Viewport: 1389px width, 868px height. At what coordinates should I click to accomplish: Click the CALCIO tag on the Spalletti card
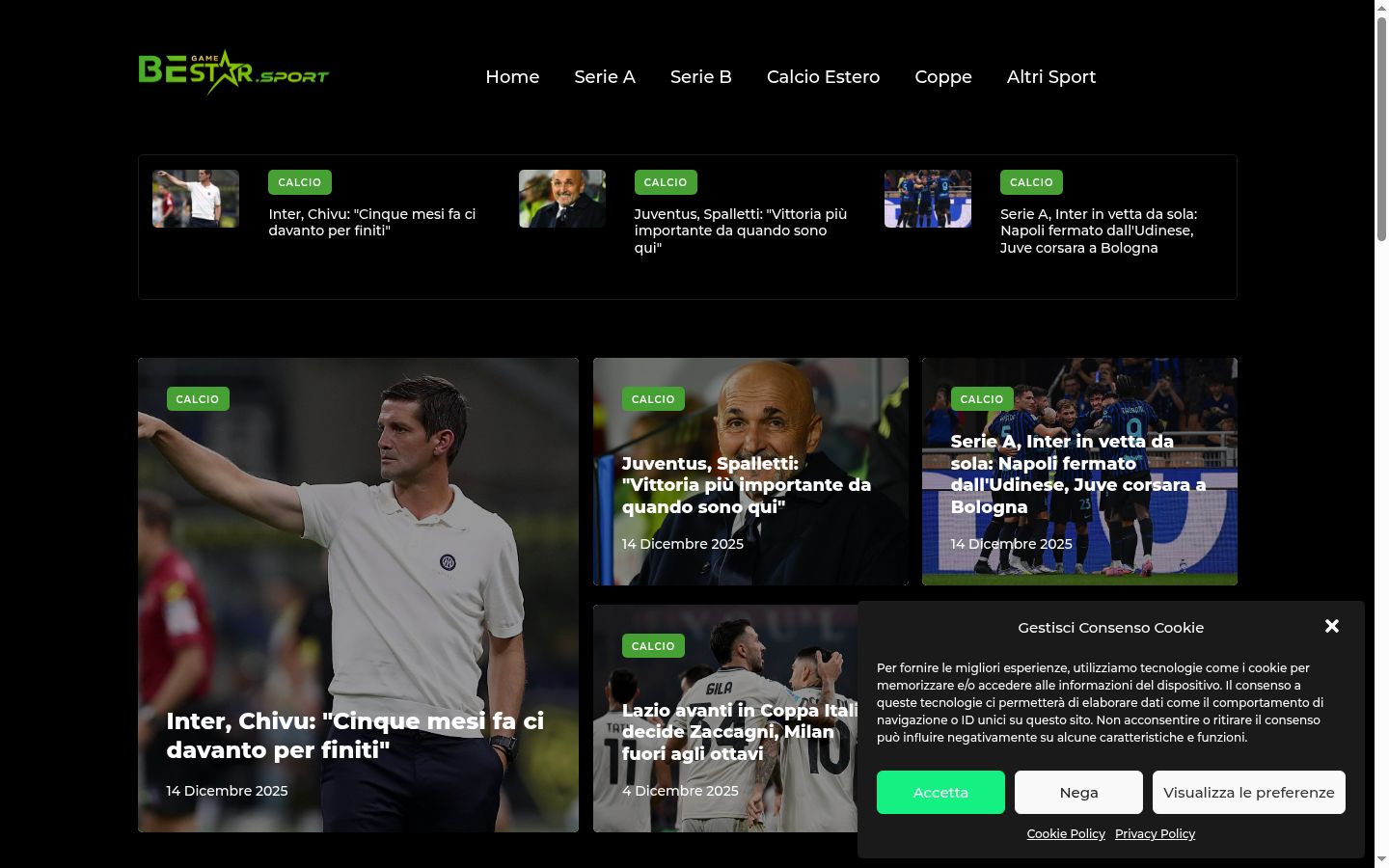point(653,399)
